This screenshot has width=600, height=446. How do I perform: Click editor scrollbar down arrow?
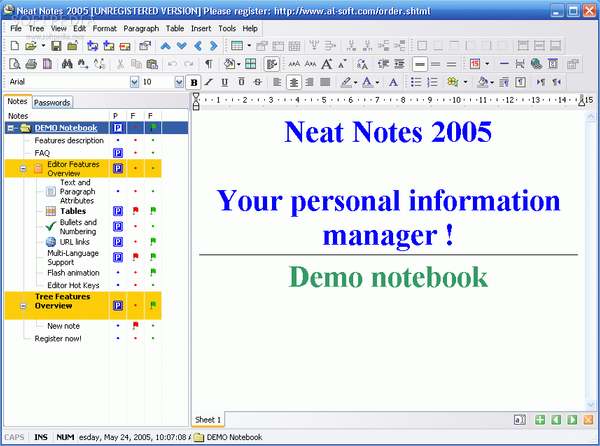click(x=590, y=404)
